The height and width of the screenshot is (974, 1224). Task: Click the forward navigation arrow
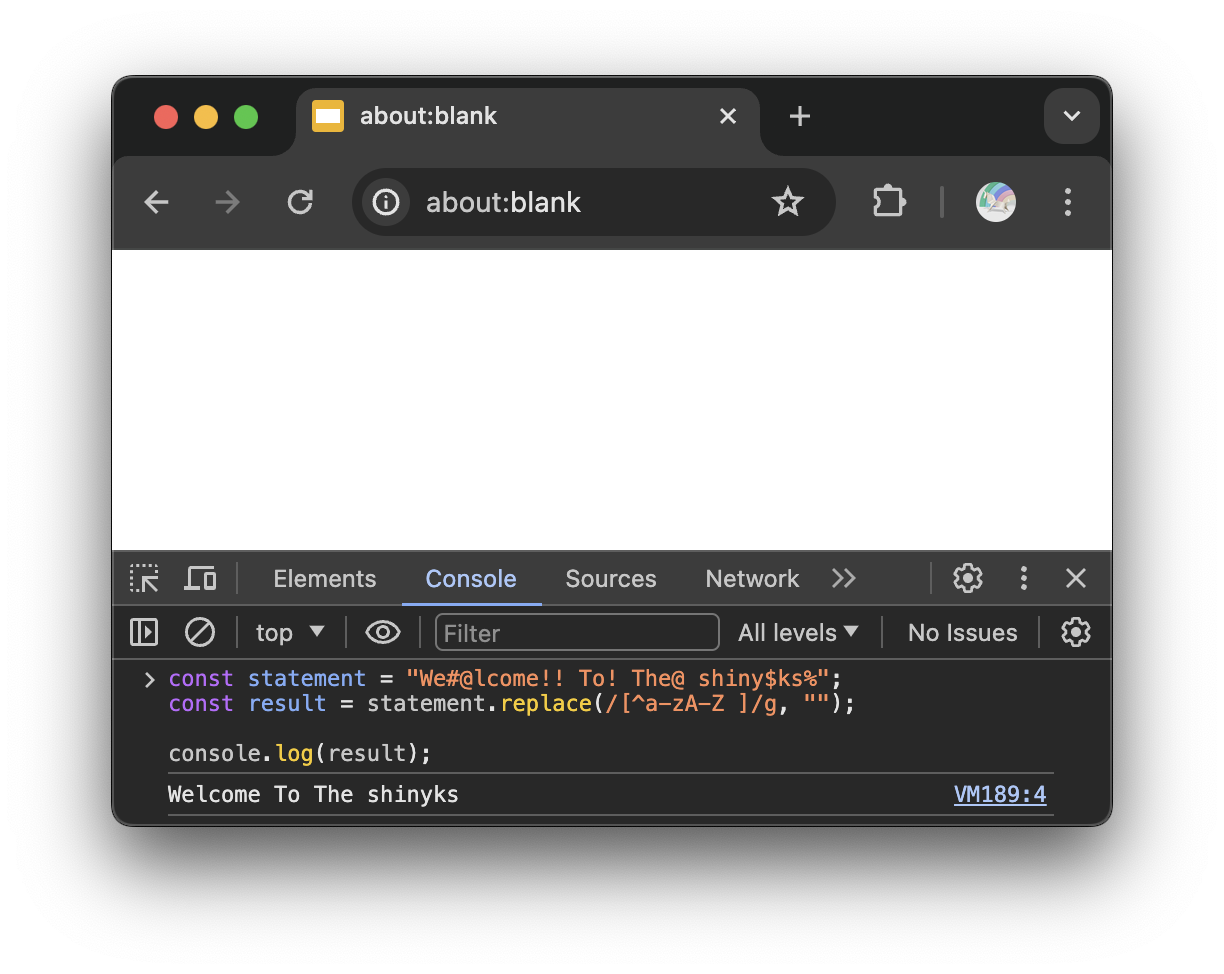click(x=228, y=203)
